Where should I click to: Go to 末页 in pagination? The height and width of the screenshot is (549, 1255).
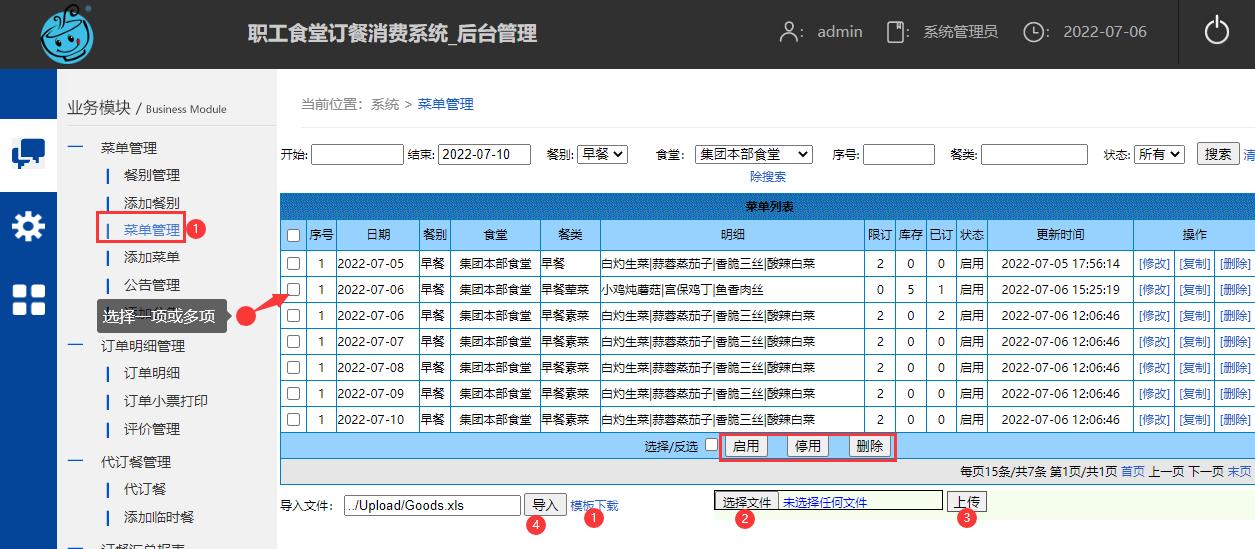point(1239,471)
